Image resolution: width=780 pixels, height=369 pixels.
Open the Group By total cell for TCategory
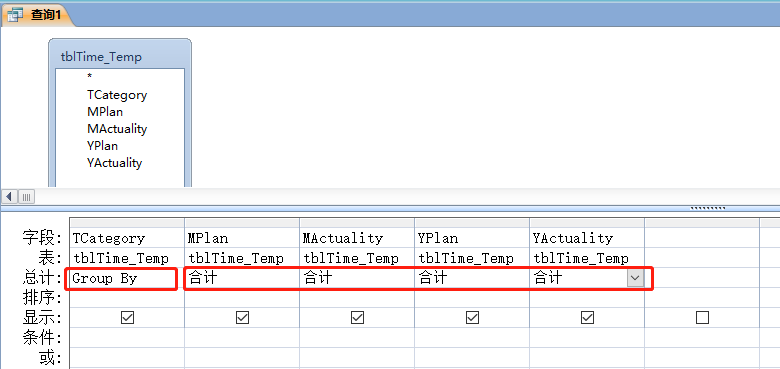tap(127, 278)
